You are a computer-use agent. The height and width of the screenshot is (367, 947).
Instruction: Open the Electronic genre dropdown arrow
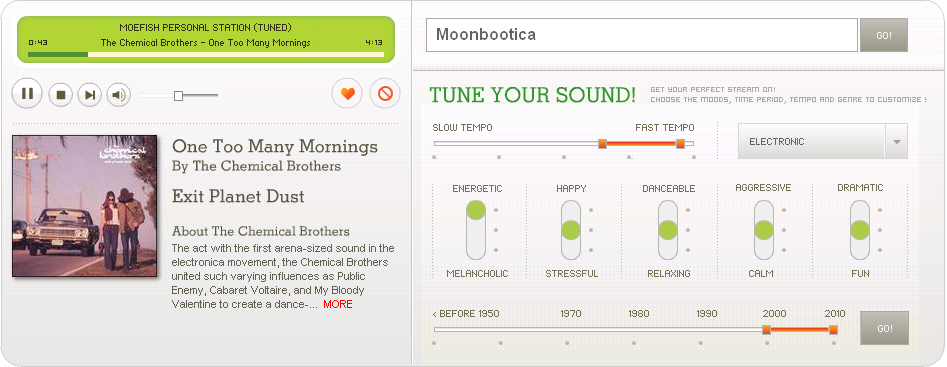point(896,142)
